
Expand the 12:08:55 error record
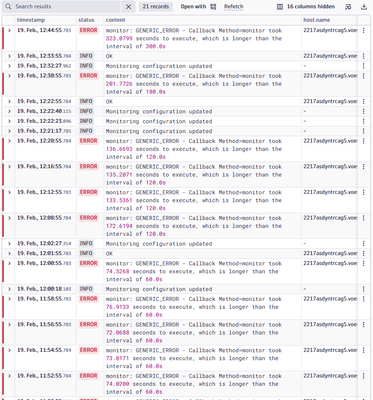(x=9, y=218)
